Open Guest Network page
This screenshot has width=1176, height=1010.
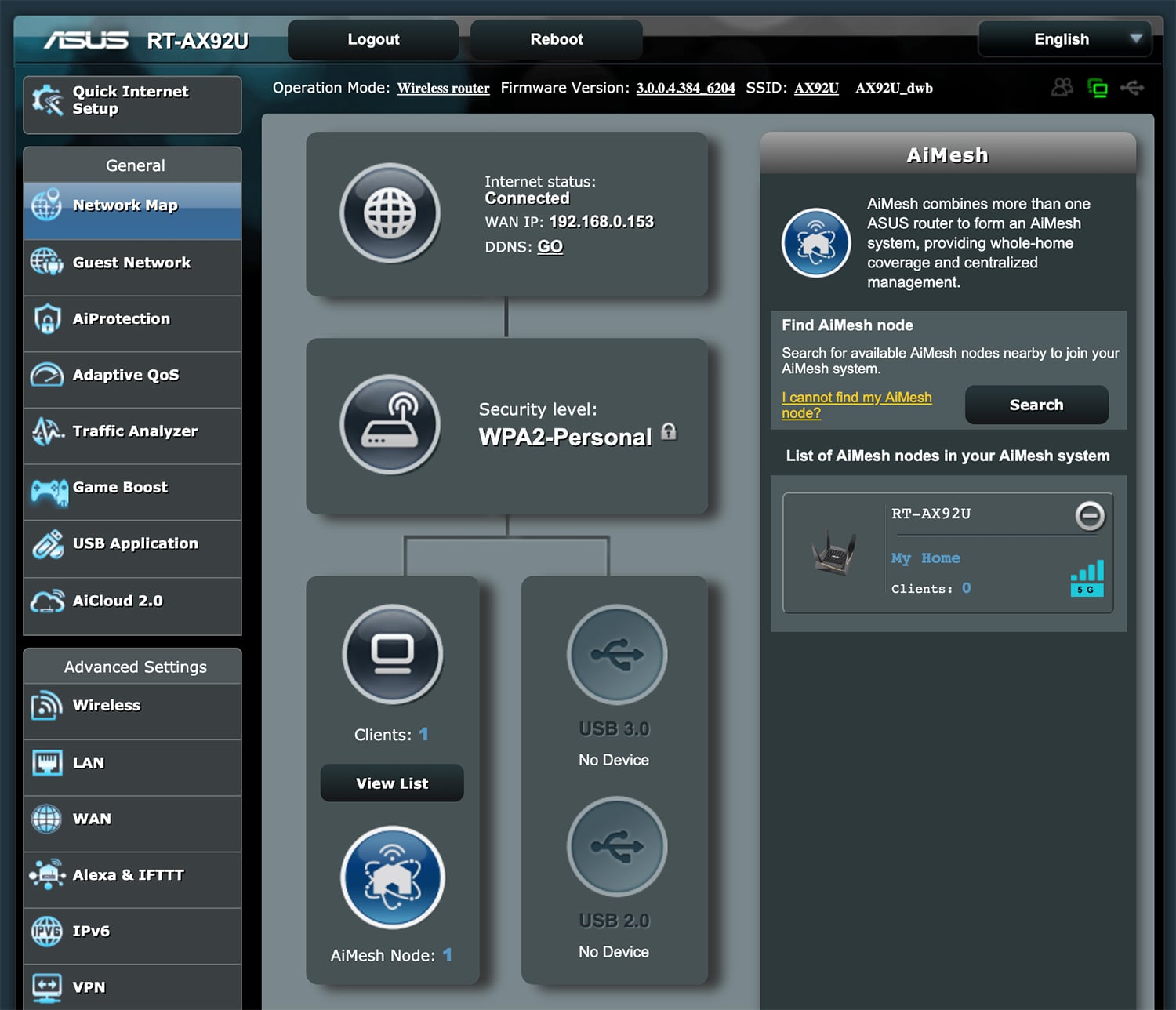(x=132, y=267)
